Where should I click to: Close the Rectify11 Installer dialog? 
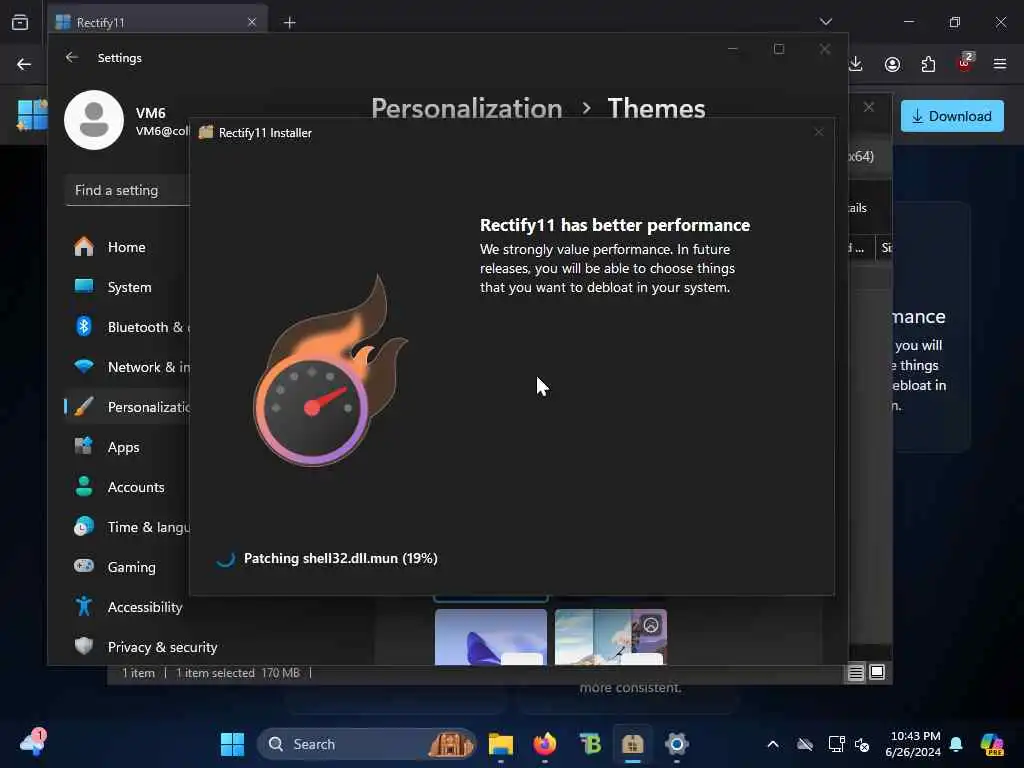pyautogui.click(x=818, y=133)
